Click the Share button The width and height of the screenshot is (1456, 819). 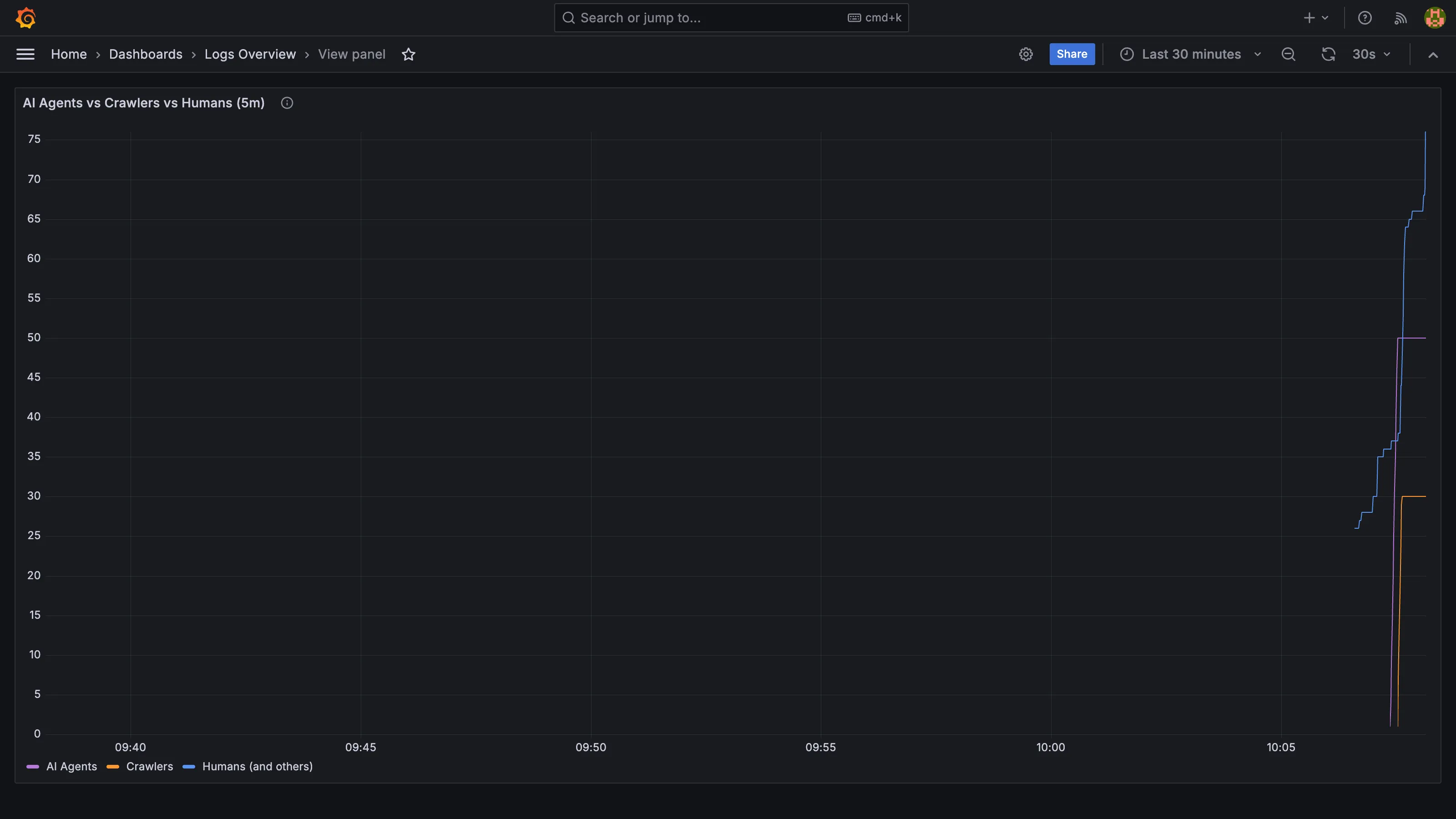point(1072,54)
